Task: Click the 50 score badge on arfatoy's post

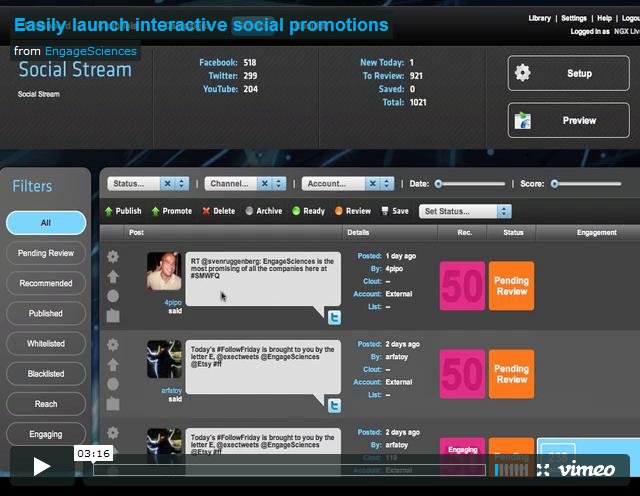Action: 462,374
